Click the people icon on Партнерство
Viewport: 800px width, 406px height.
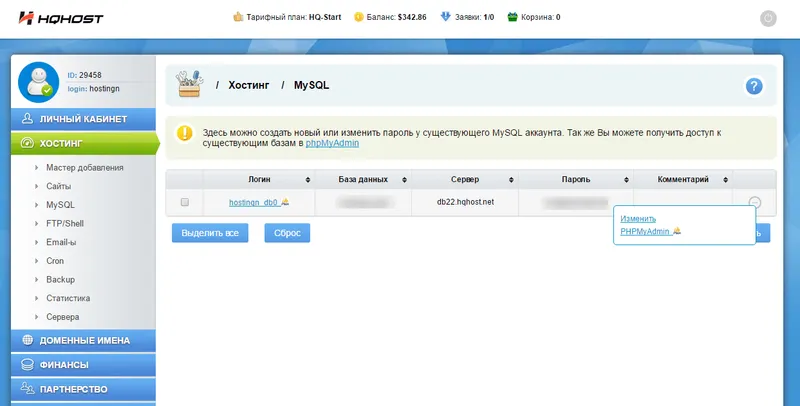point(28,389)
